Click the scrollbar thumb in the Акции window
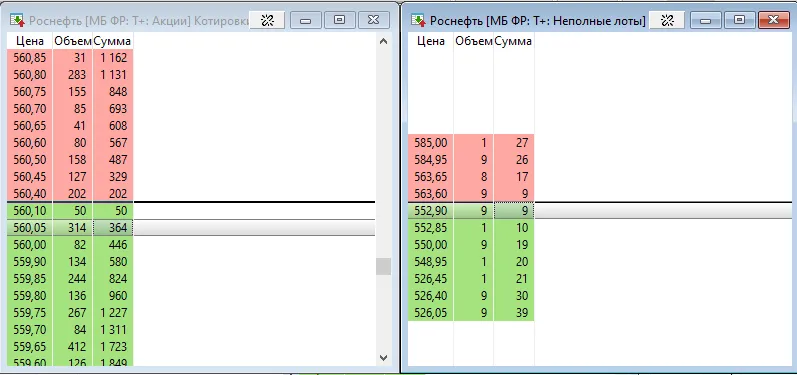The width and height of the screenshot is (797, 375). (383, 266)
